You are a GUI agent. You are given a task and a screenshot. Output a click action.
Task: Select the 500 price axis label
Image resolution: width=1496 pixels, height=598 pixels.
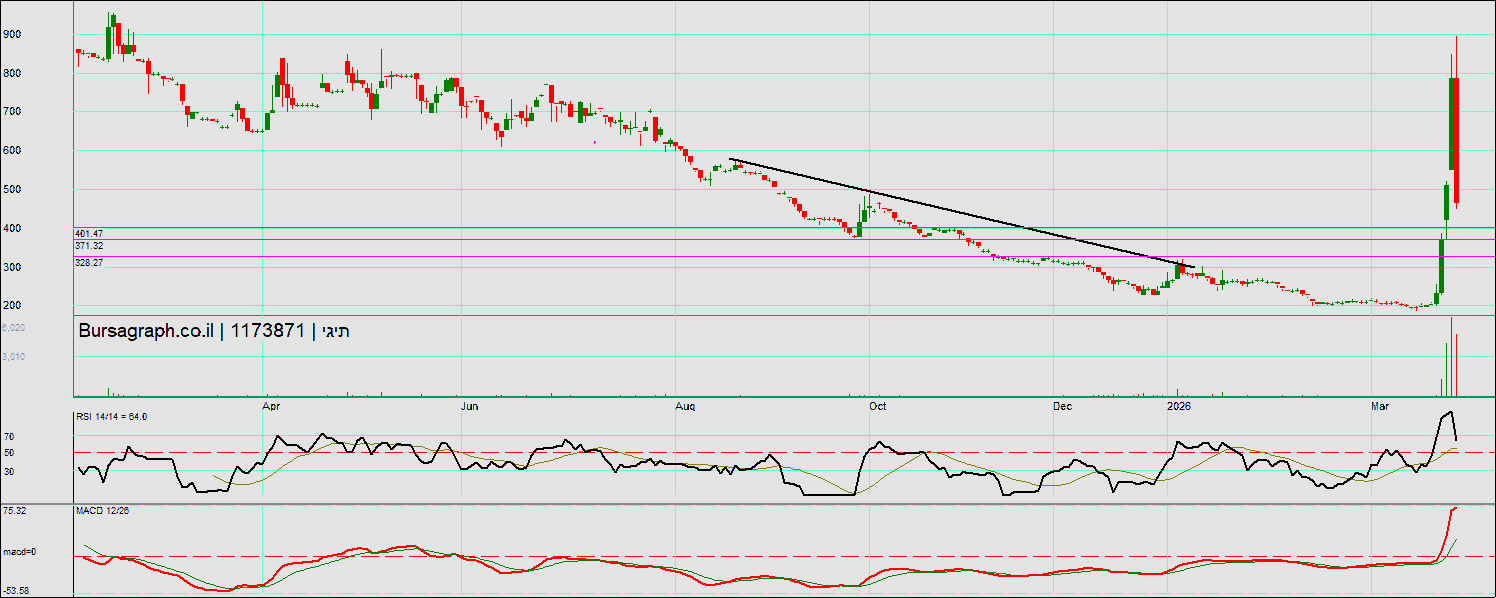(x=12, y=190)
